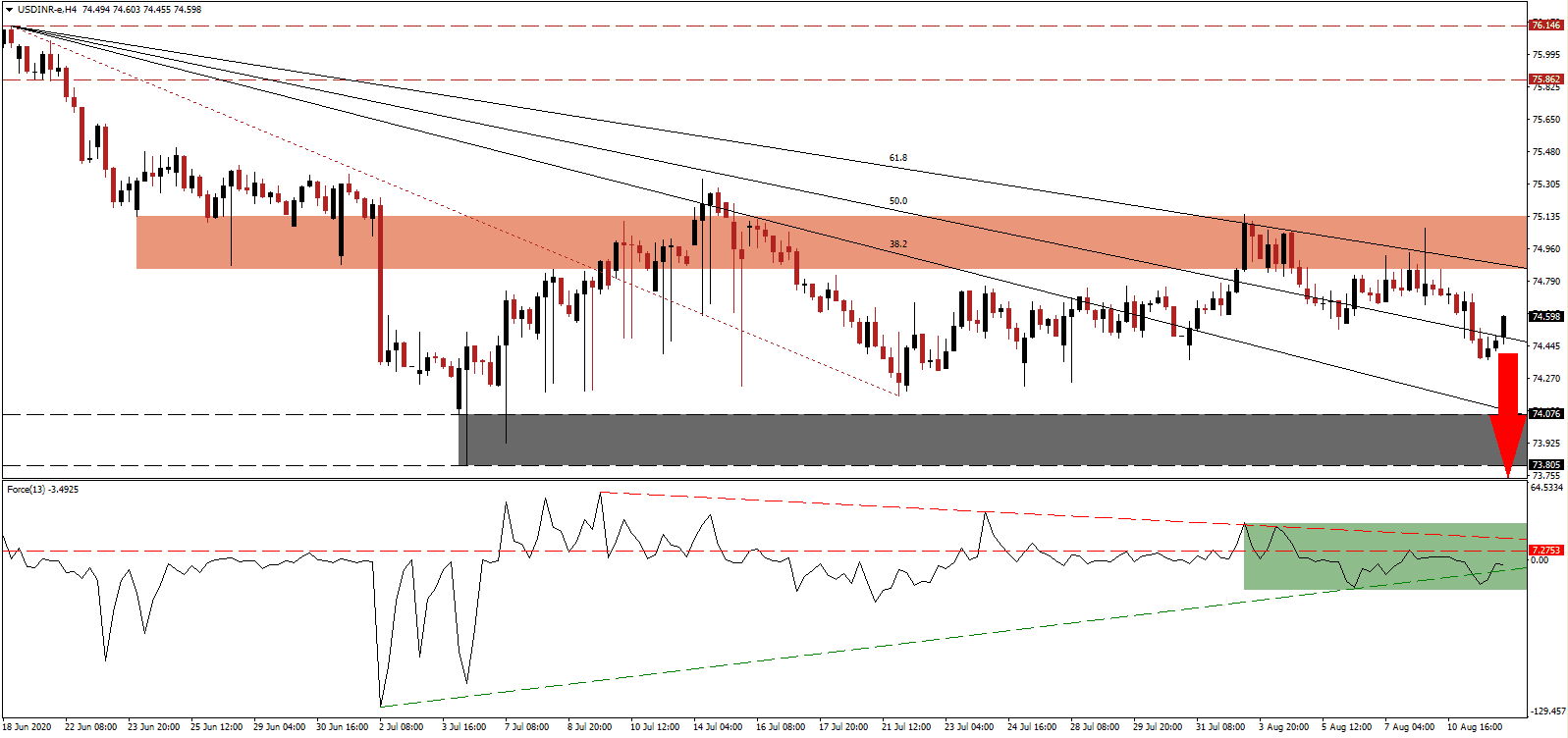
Task: Open the chart menu triangle beside USDINR-e,H4
Action: (9, 10)
